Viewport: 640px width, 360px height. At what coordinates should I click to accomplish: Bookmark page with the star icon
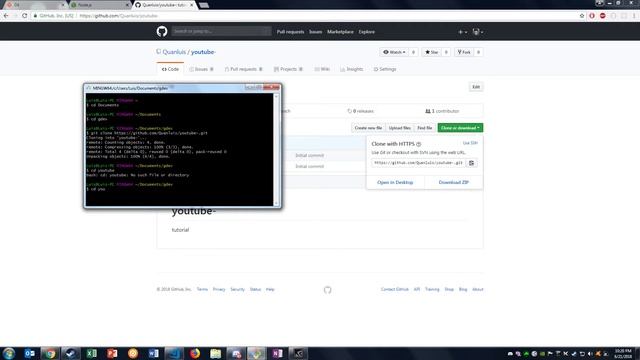(582, 16)
